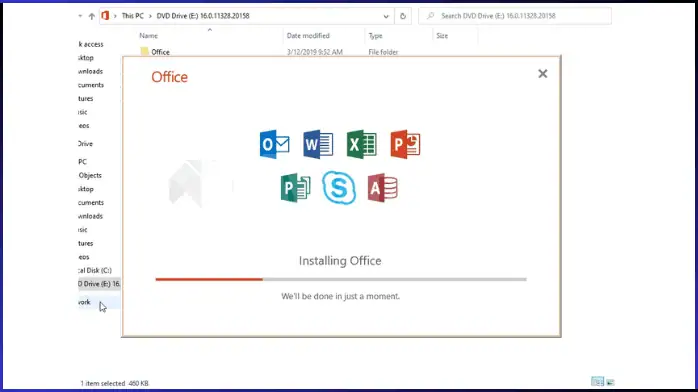
Task: Open the recent locations dropdown arrow
Action: [x=80, y=16]
